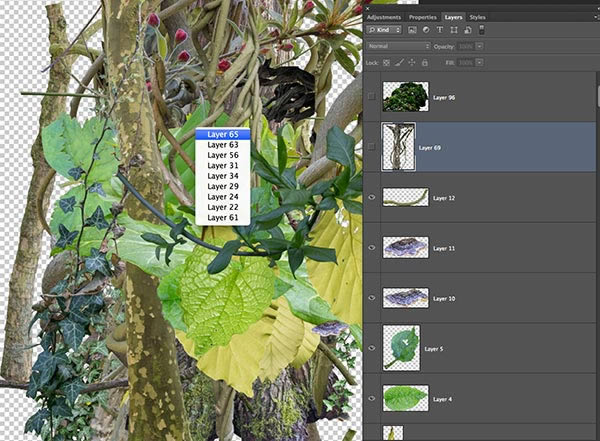The image size is (600, 441).
Task: Switch to the Adjustments tab
Action: coord(384,17)
